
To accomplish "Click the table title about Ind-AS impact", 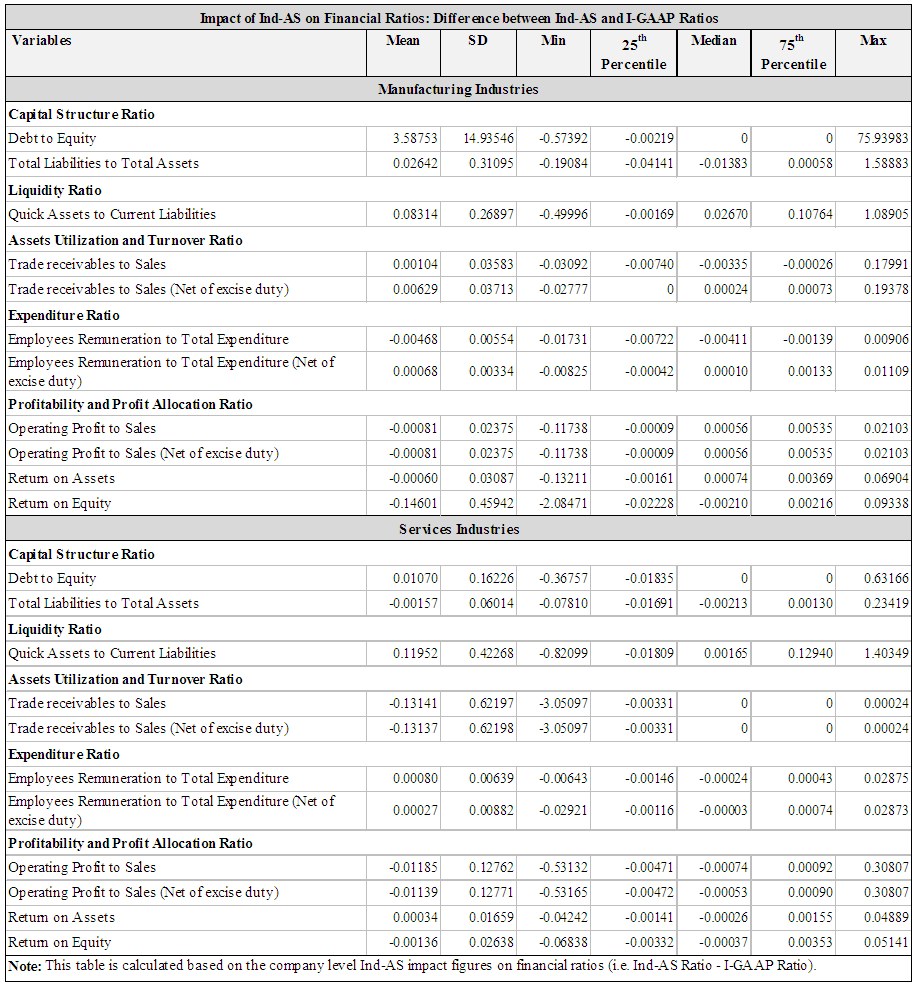I will click(459, 18).
